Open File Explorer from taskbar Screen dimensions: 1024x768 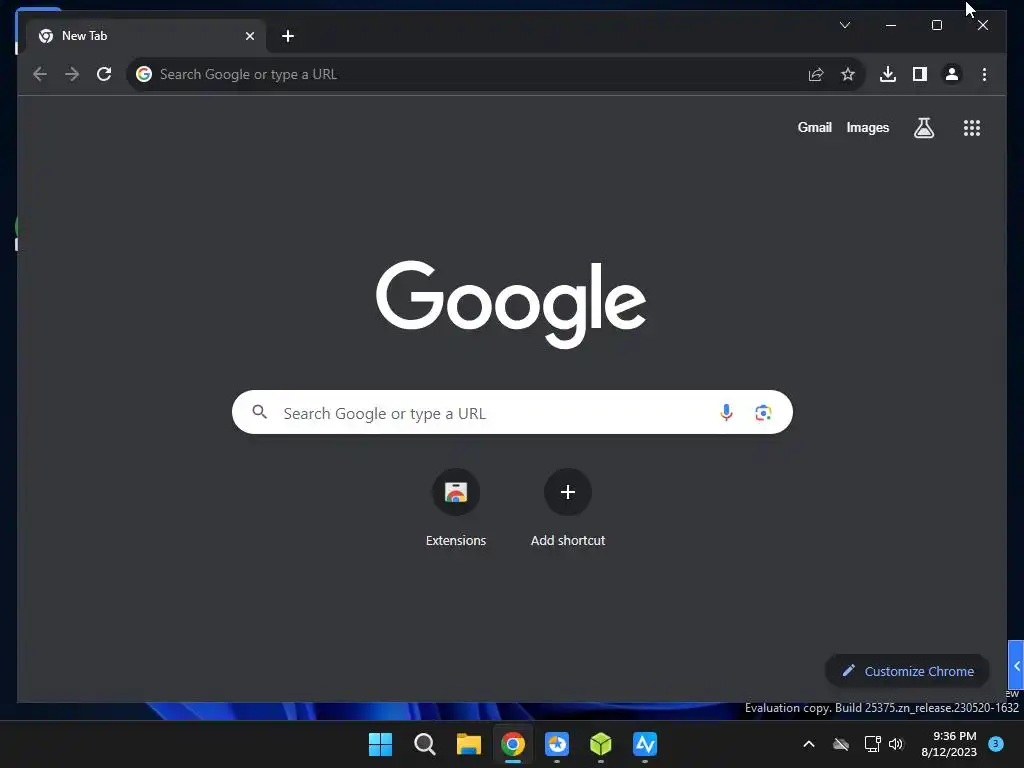468,744
